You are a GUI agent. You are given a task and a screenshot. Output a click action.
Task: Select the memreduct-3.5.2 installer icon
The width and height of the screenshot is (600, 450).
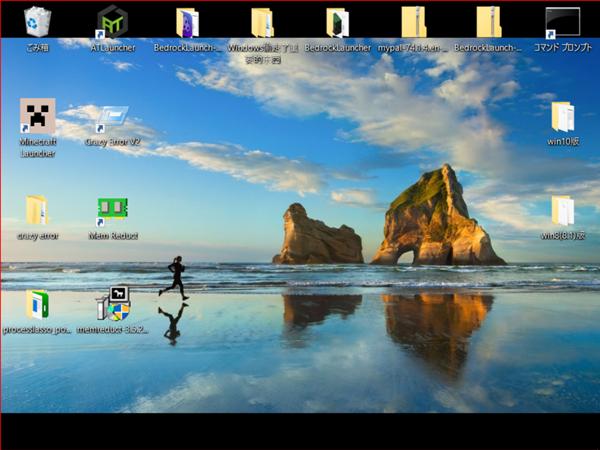pyautogui.click(x=112, y=304)
